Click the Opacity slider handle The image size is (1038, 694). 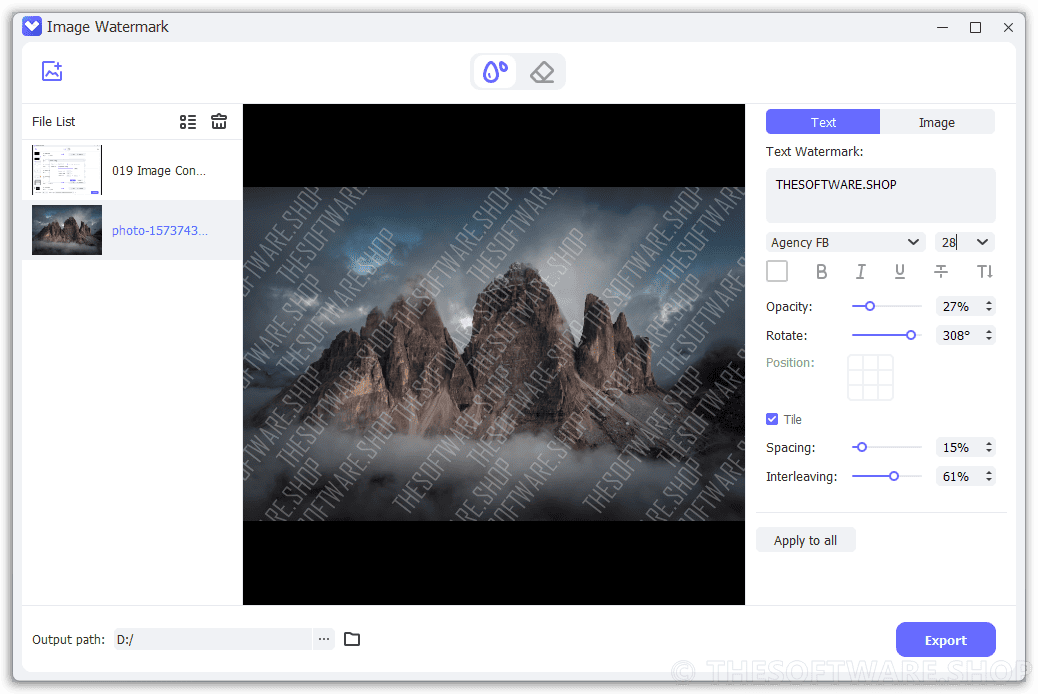[870, 306]
